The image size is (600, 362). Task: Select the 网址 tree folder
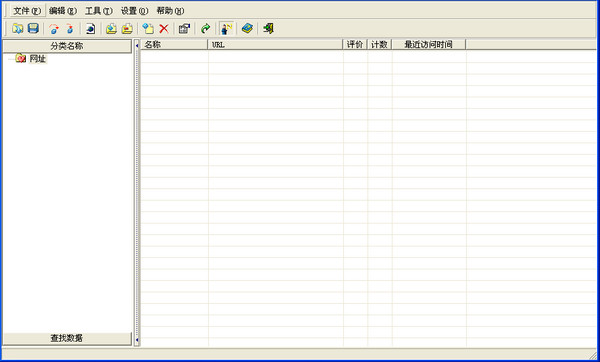point(38,59)
